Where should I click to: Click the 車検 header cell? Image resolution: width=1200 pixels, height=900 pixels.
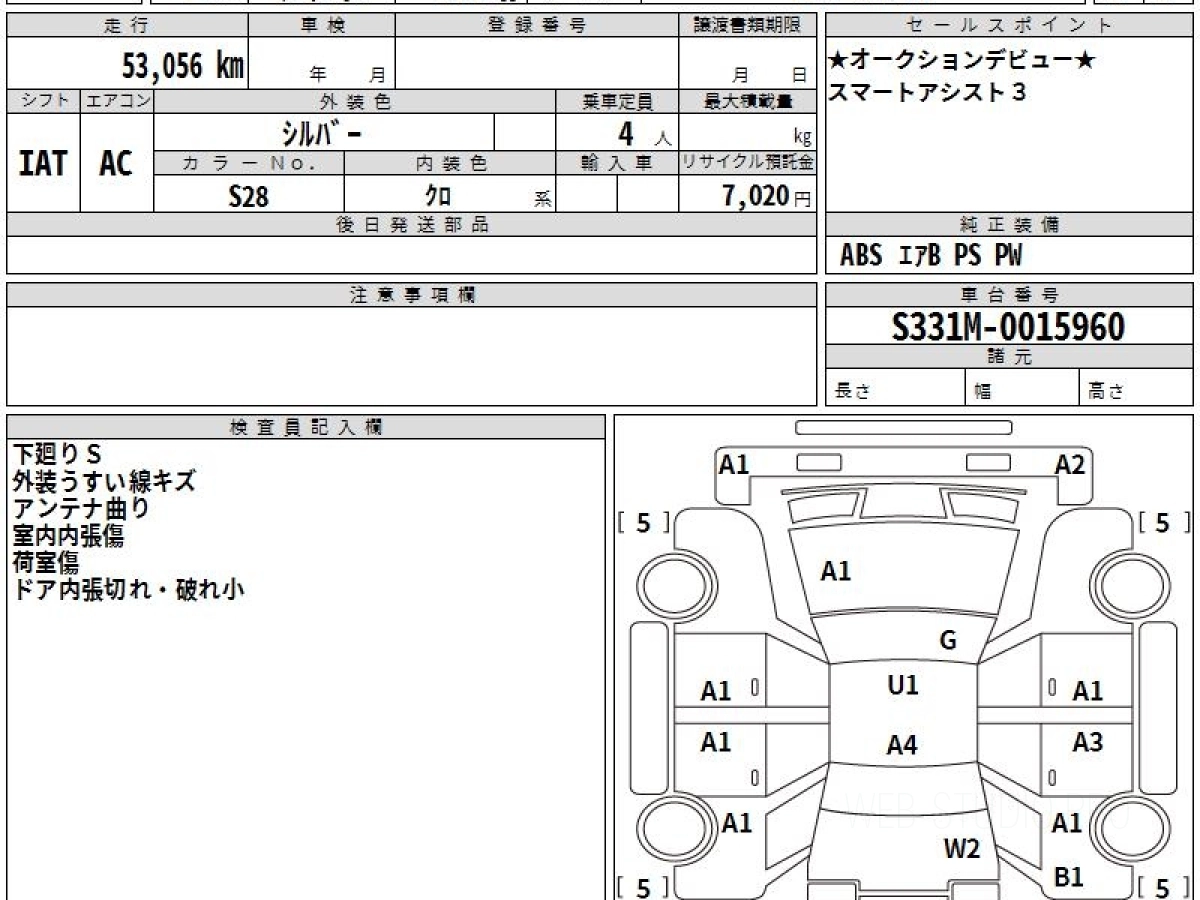[x=322, y=26]
